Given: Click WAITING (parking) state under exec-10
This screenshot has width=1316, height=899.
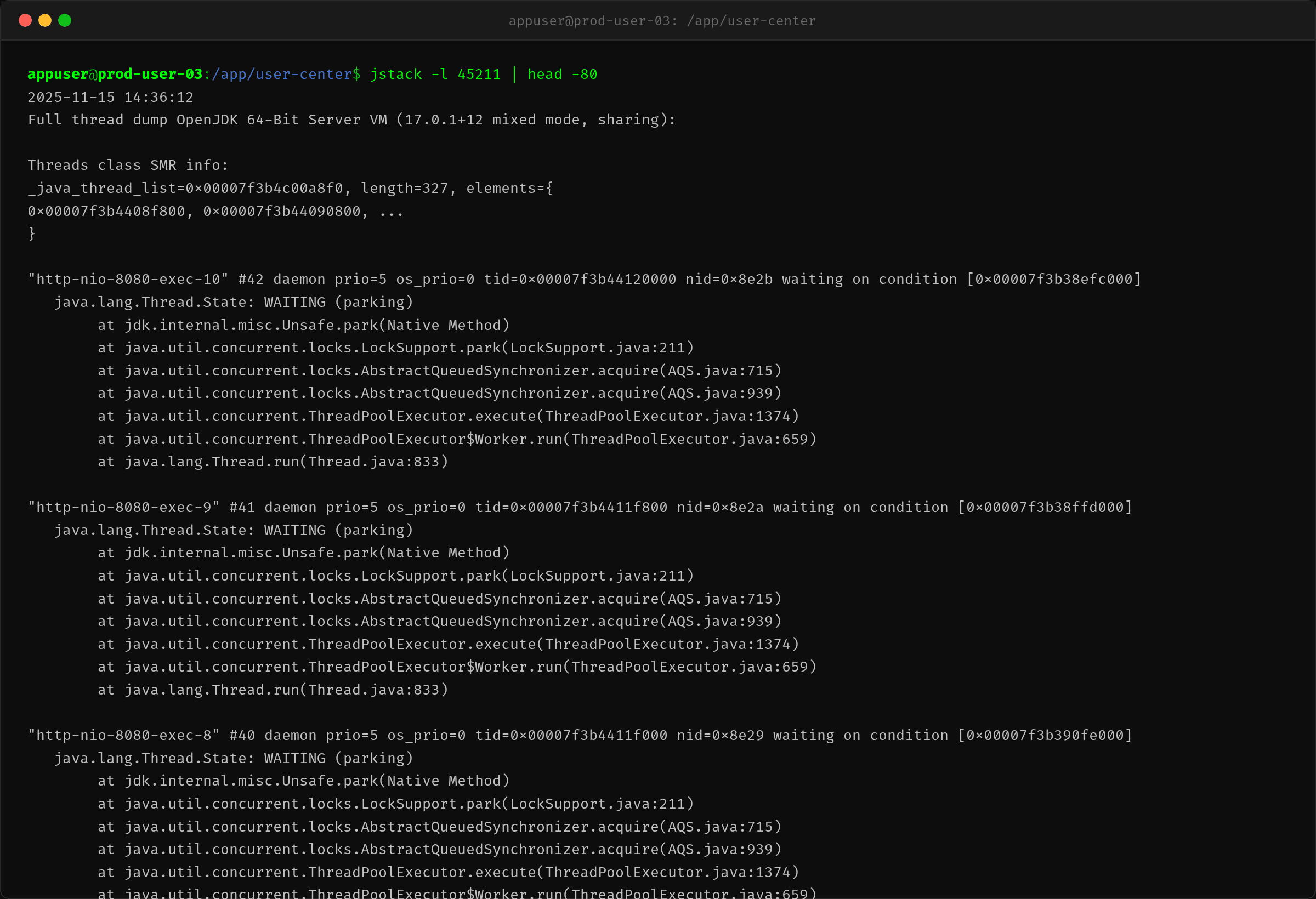Looking at the screenshot, I should click(x=234, y=302).
